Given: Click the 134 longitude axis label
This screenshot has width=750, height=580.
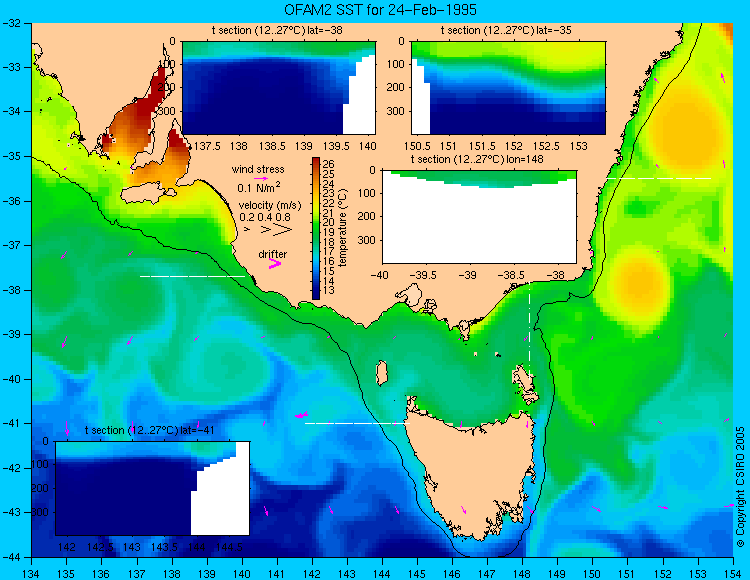Looking at the screenshot, I should (32, 574).
